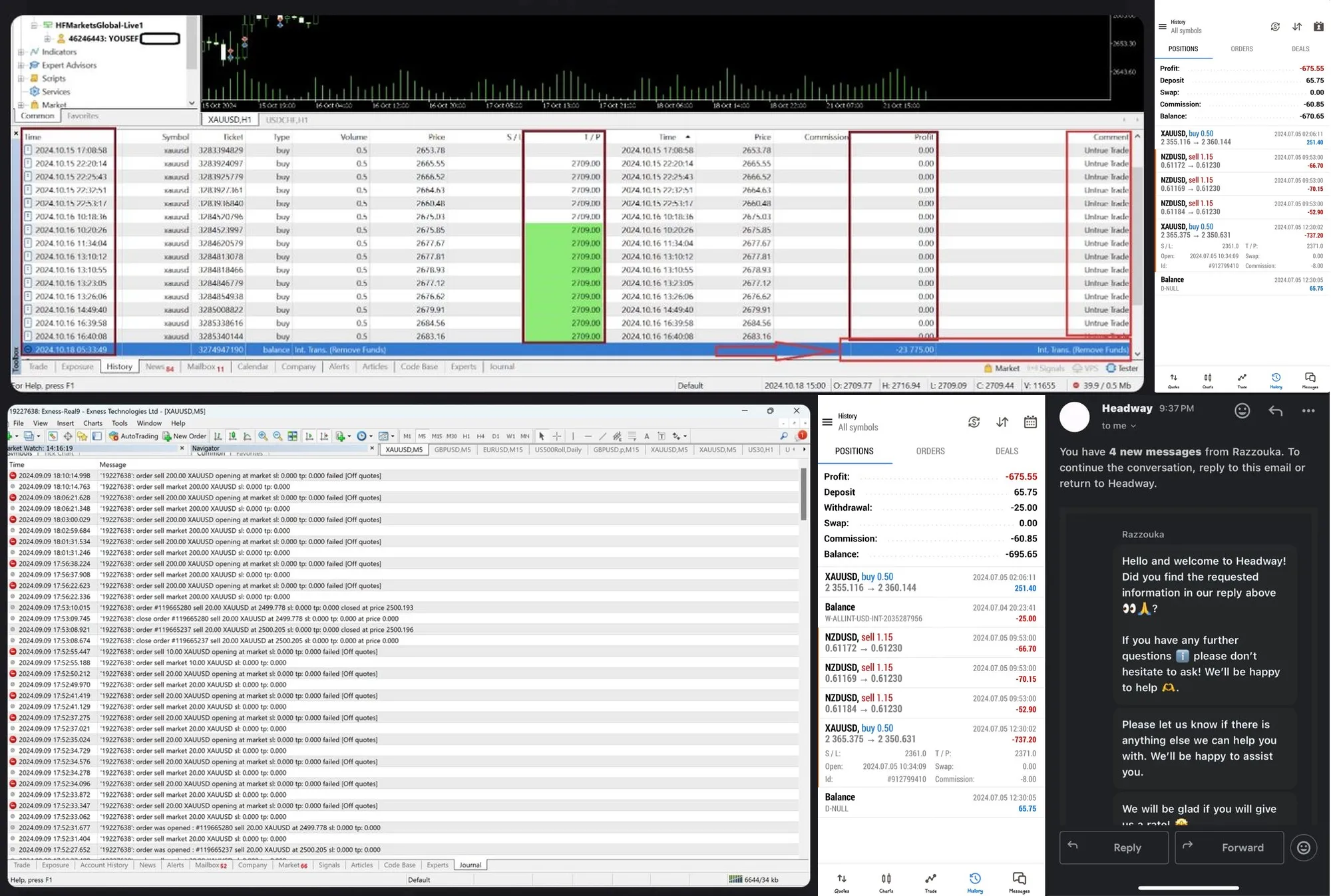1331x896 pixels.
Task: Switch chart to line chart mode
Action: pyautogui.click(x=247, y=436)
